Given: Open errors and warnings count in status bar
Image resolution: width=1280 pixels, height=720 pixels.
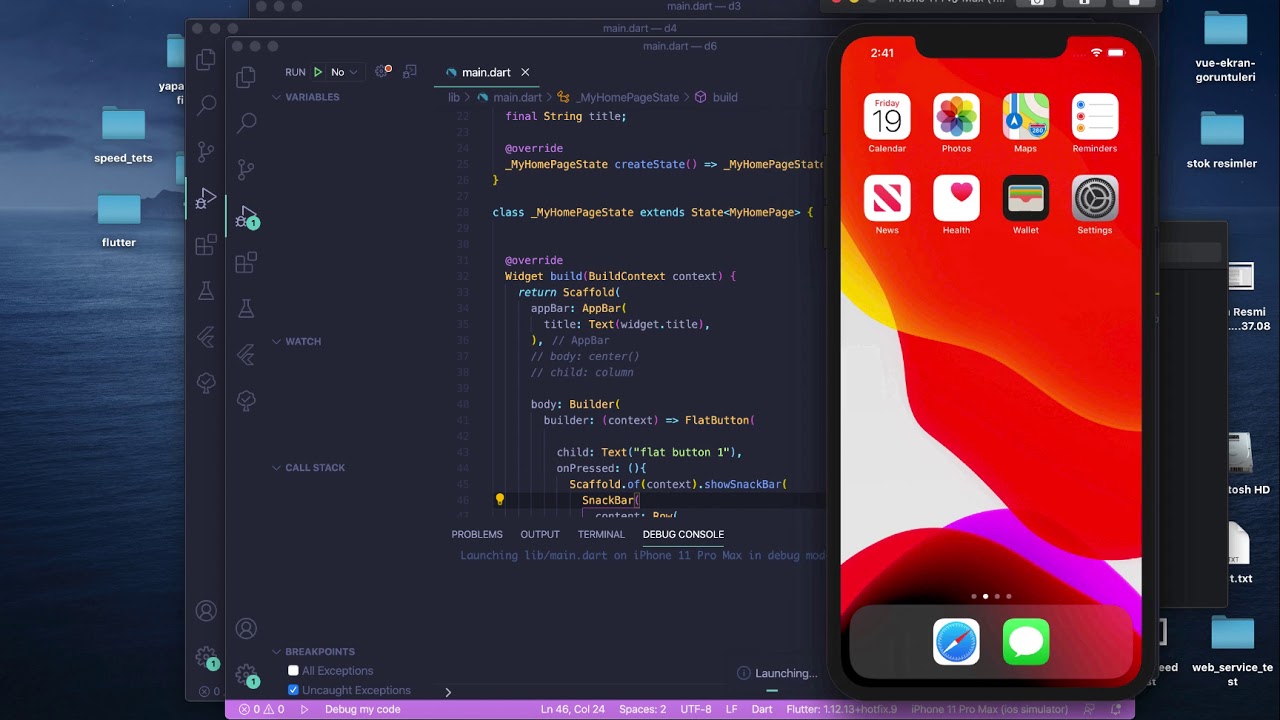Looking at the screenshot, I should 260,709.
